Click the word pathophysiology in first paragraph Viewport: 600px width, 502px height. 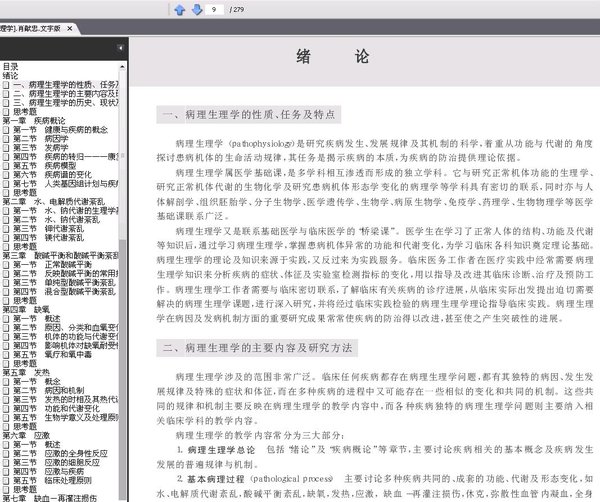pyautogui.click(x=262, y=144)
